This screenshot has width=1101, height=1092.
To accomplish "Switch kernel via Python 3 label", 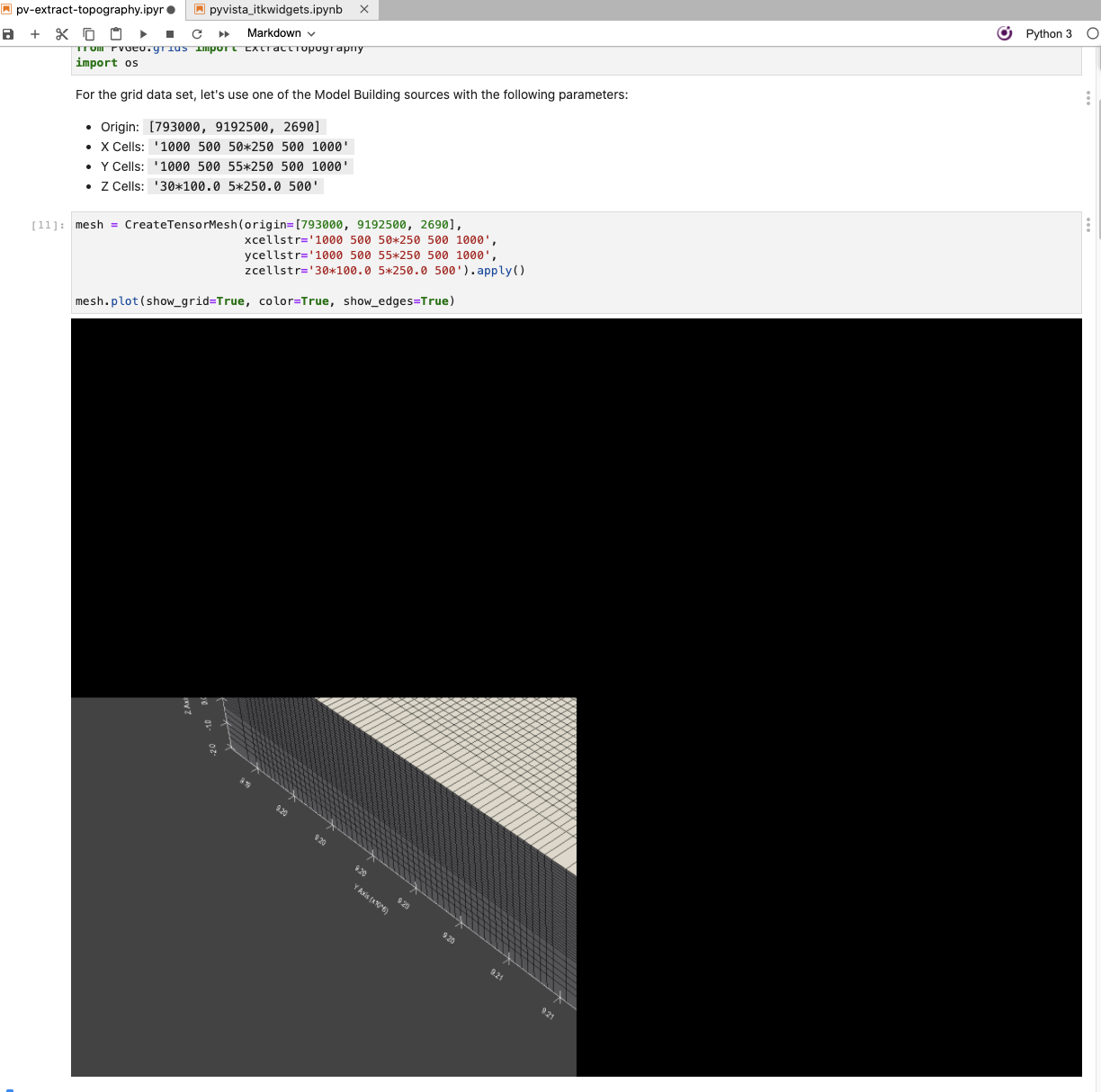I will coord(1049,33).
